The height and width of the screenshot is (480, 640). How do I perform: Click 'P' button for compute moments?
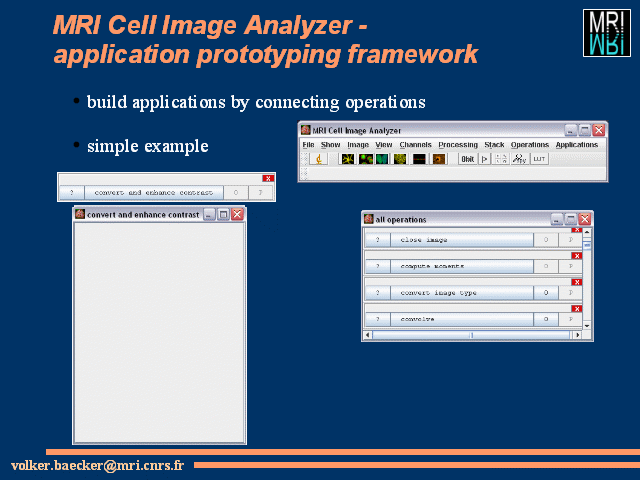[x=571, y=266]
